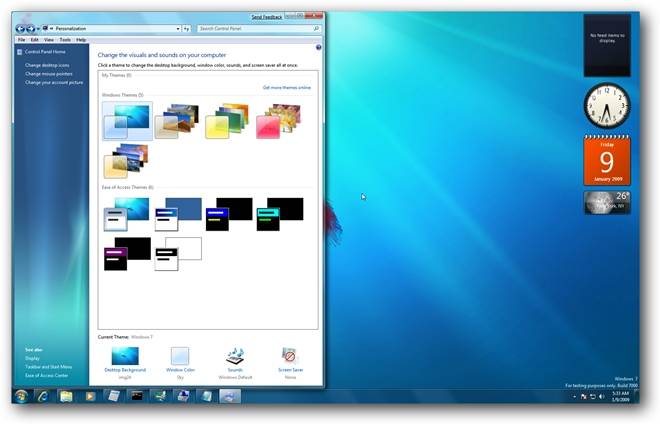
Task: Open the Start menu orb
Action: (21, 396)
